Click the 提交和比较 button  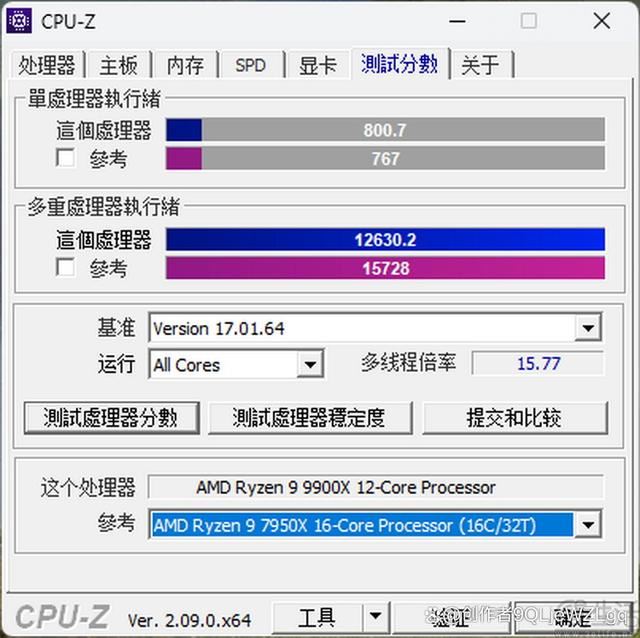coord(515,418)
